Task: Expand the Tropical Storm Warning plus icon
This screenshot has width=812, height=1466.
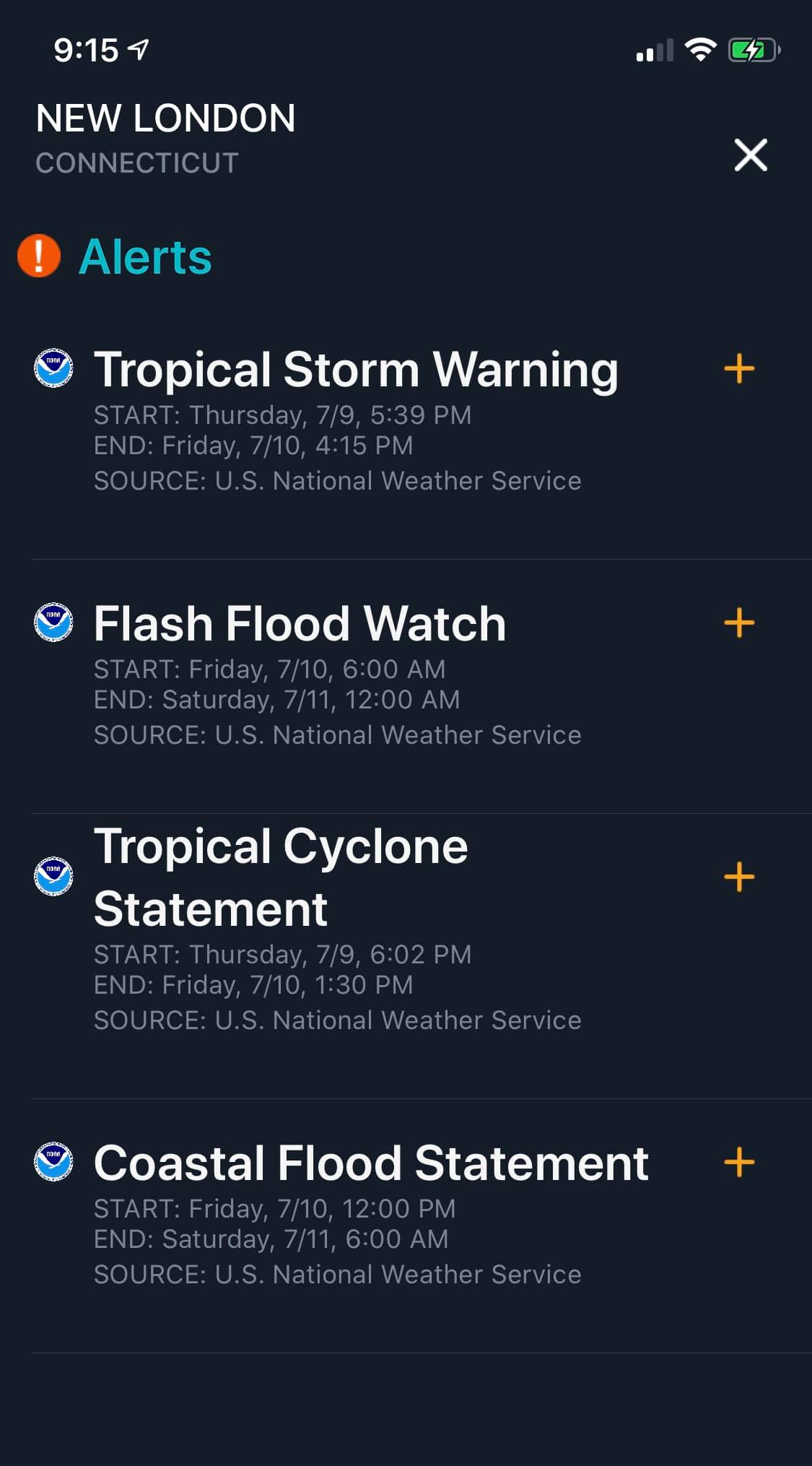Action: tap(739, 368)
